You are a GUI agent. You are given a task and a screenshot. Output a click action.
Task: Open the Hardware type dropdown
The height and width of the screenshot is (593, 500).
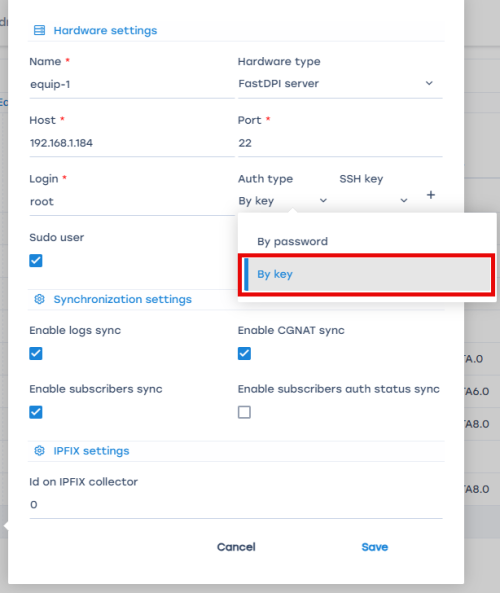pyautogui.click(x=340, y=84)
